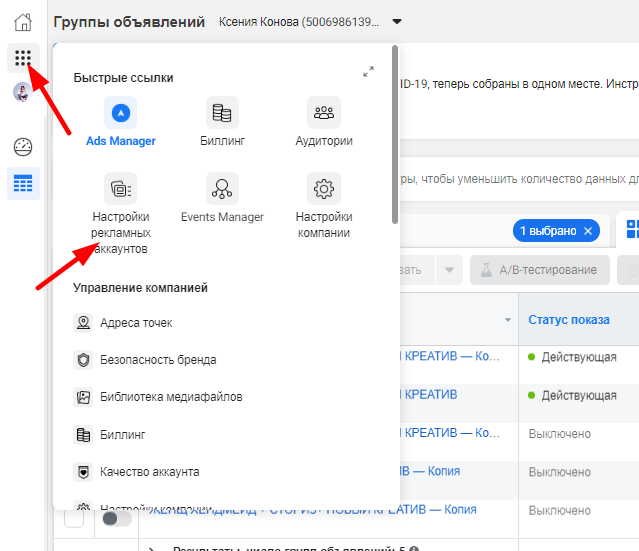
Task: Select the campaigns table icon in sidebar
Action: 23,183
